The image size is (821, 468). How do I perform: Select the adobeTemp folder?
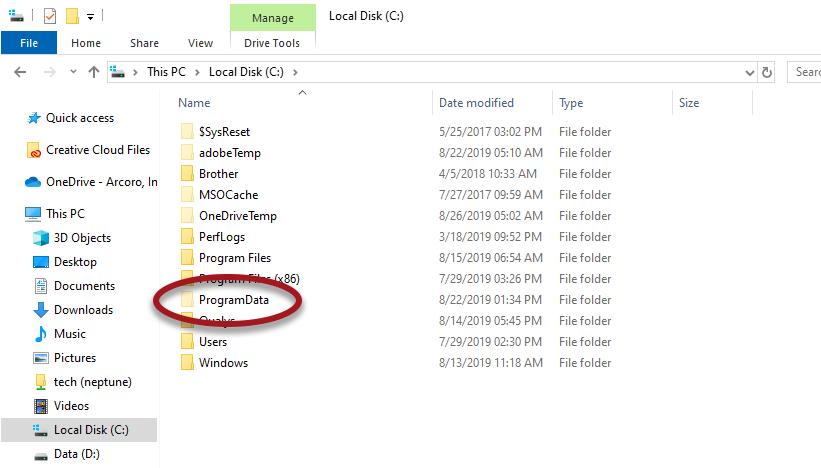click(x=230, y=153)
